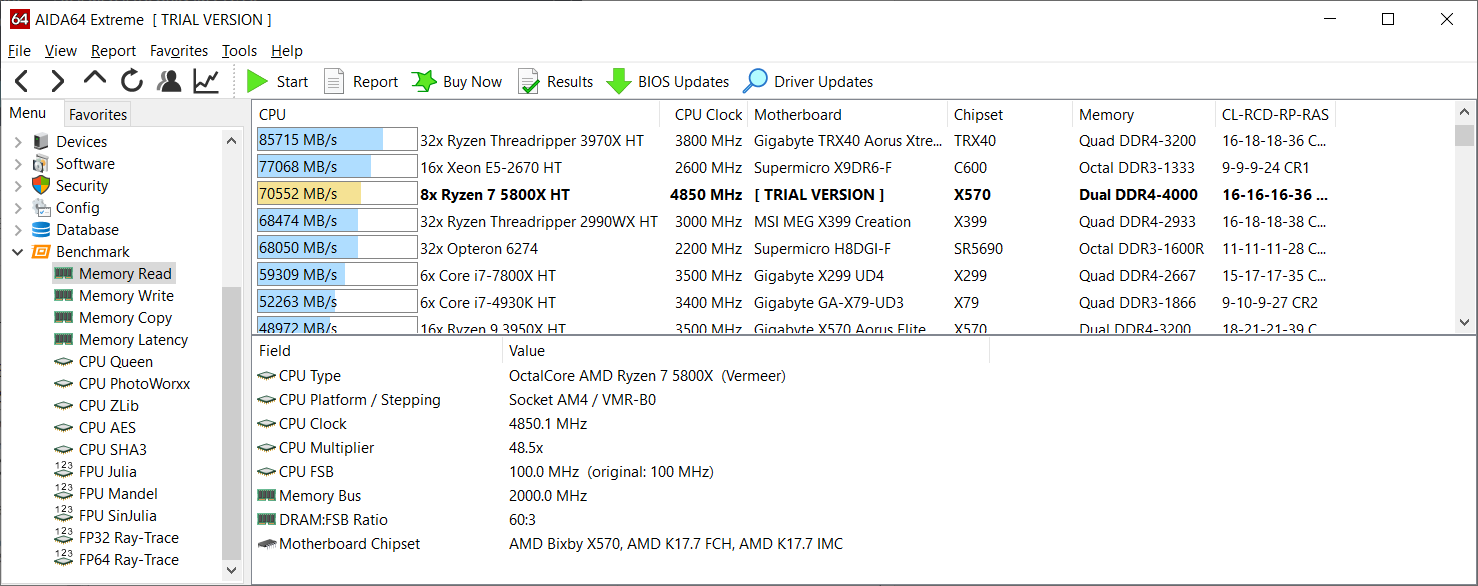Collapse the Benchmark tree node
Viewport: 1478px width, 586px height.
point(17,252)
